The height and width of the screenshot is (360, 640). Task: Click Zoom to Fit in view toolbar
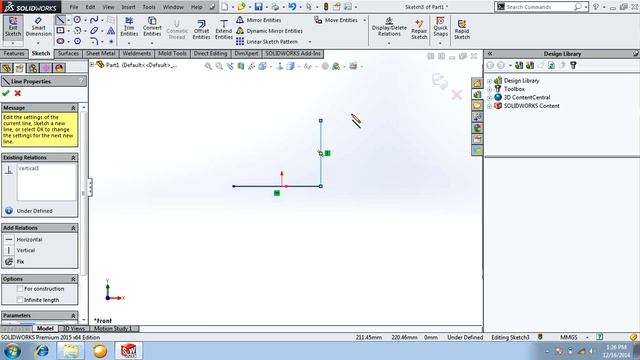coord(208,67)
